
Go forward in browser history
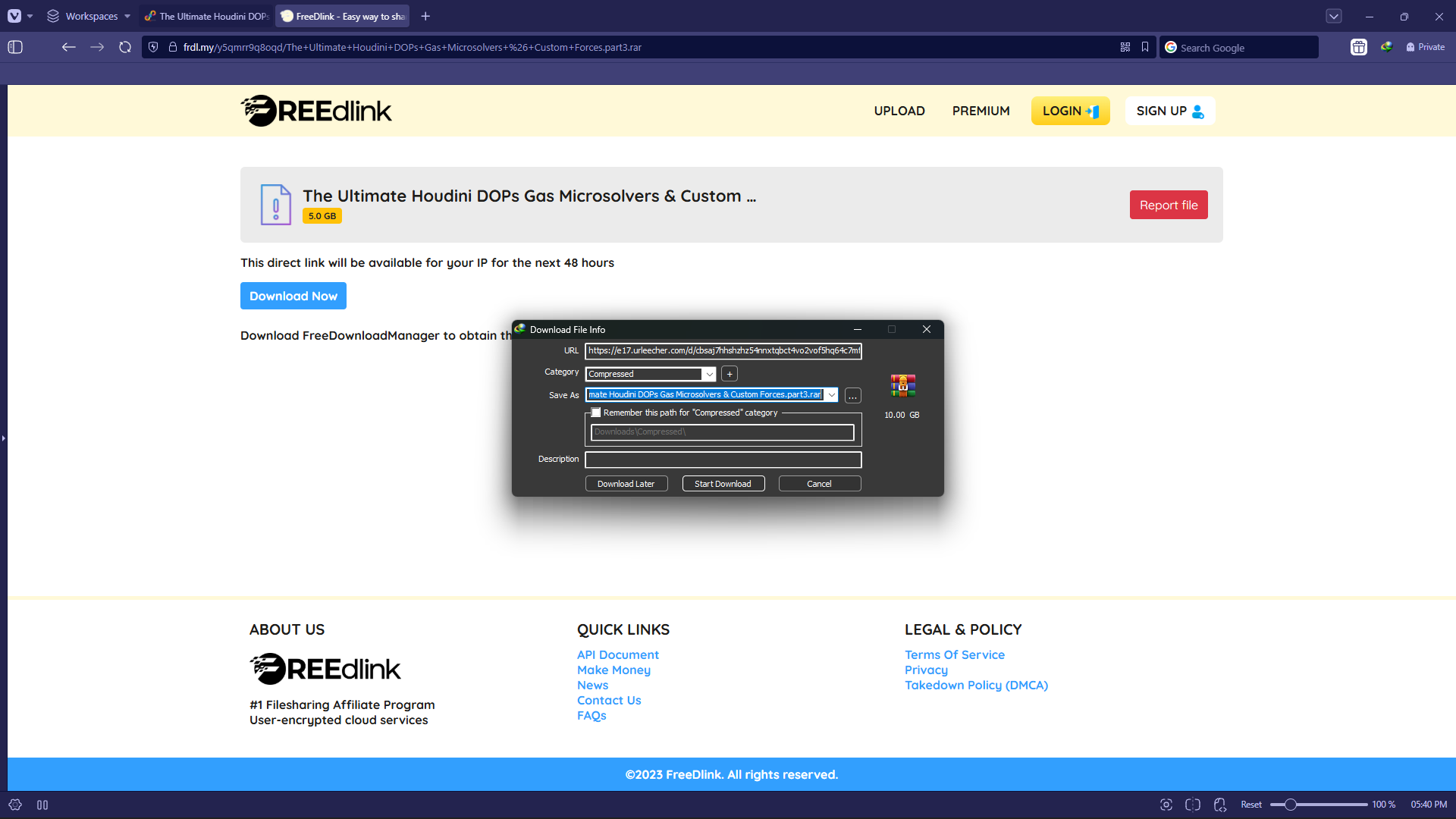[97, 47]
